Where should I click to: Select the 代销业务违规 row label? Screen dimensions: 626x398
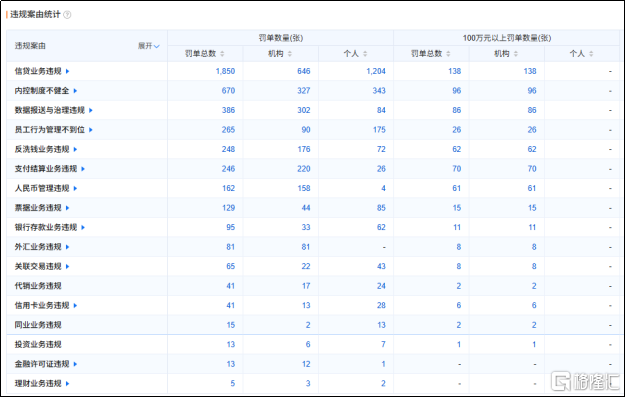[38, 286]
